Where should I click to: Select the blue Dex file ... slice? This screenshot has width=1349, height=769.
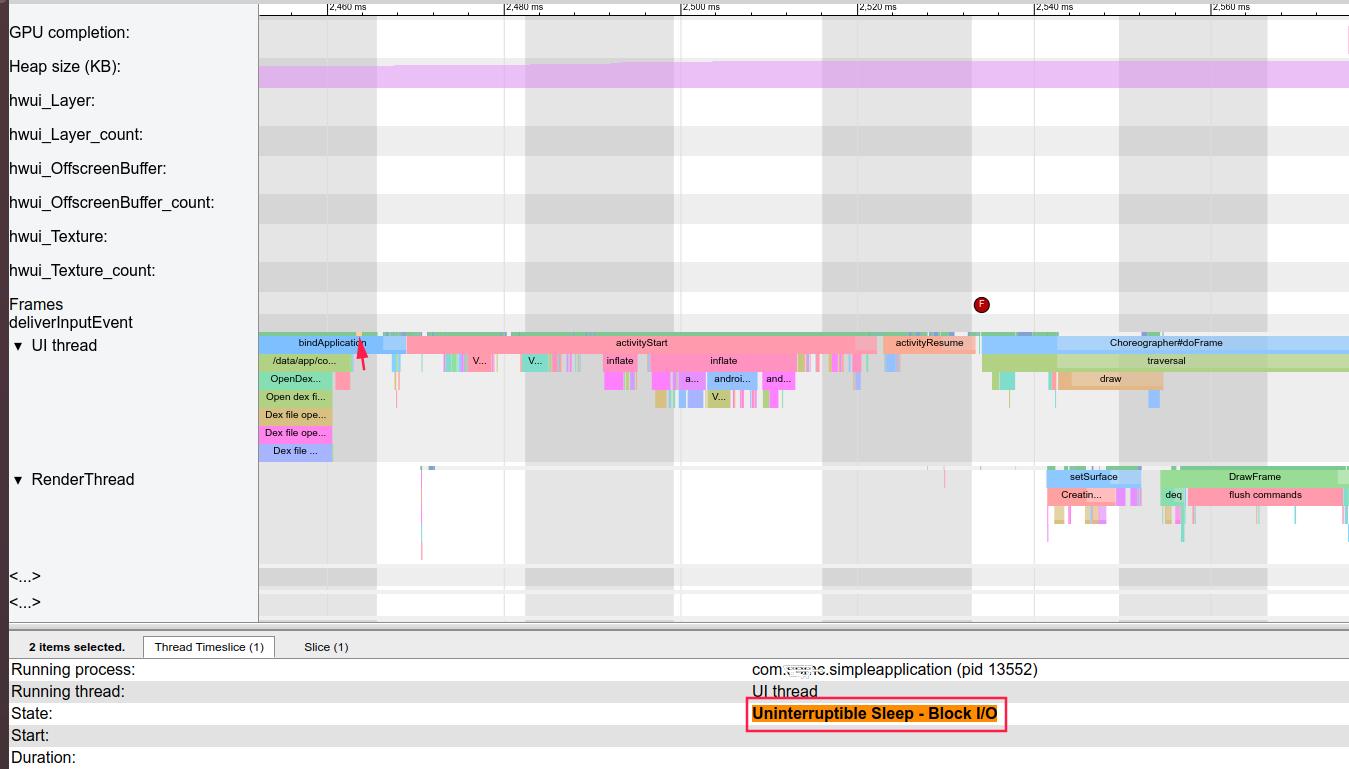pyautogui.click(x=296, y=451)
